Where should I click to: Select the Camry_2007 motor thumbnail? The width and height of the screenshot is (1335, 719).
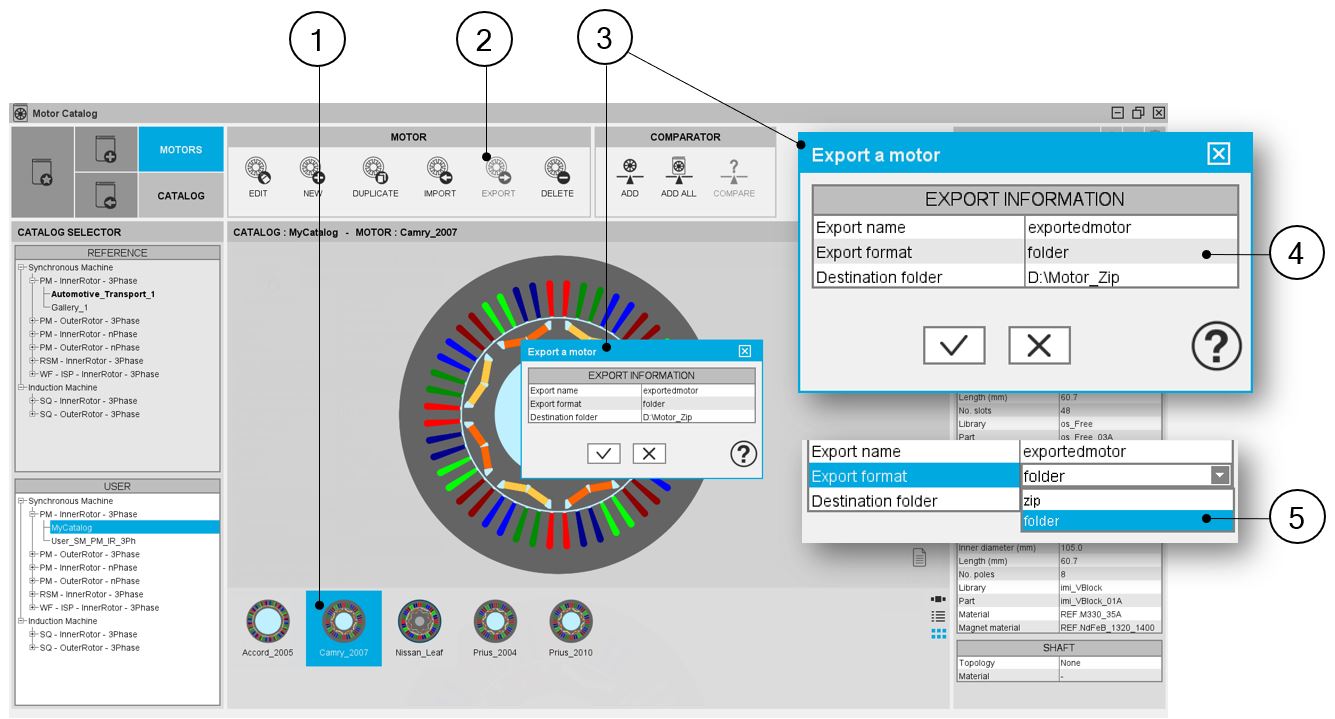[x=343, y=628]
